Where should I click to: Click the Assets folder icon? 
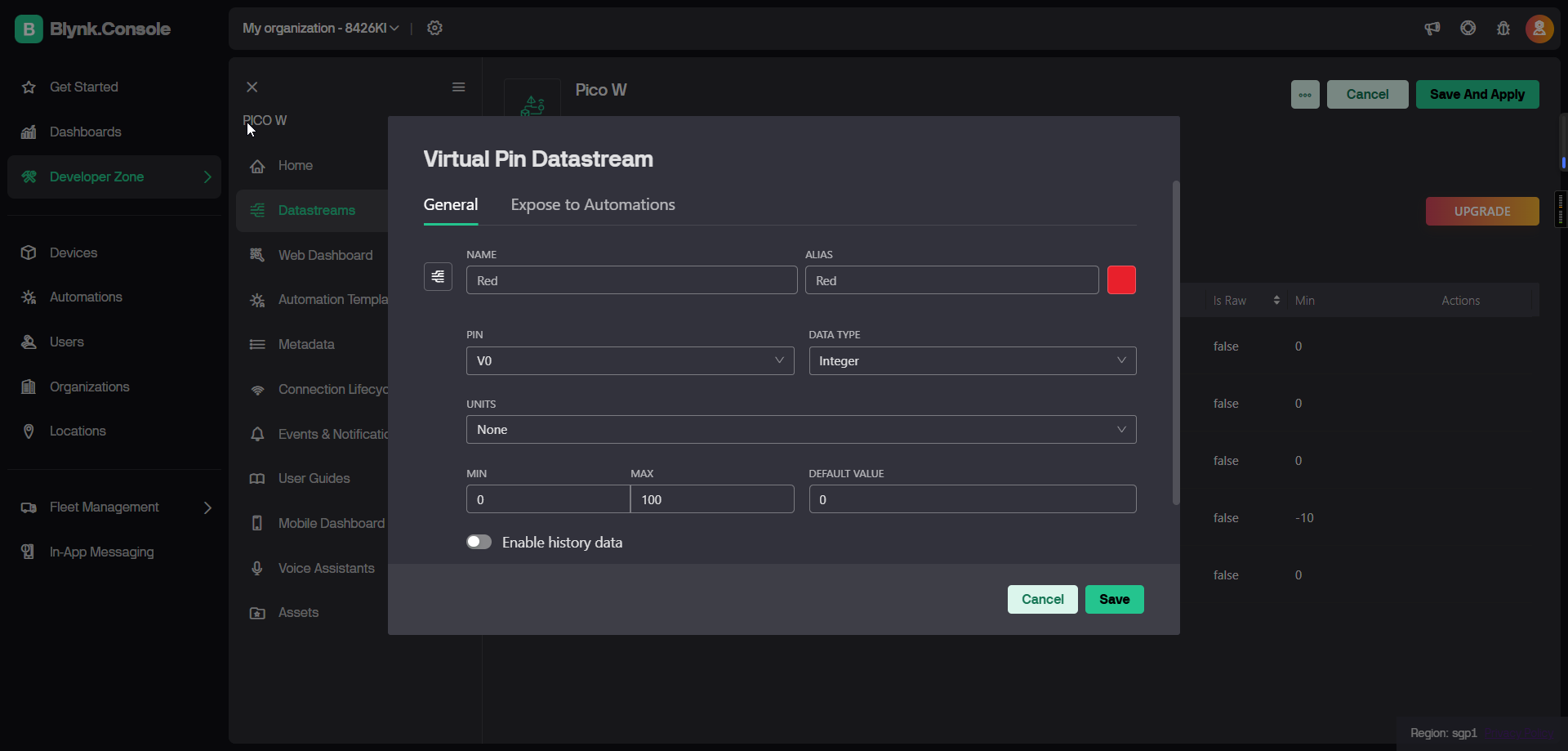(257, 613)
